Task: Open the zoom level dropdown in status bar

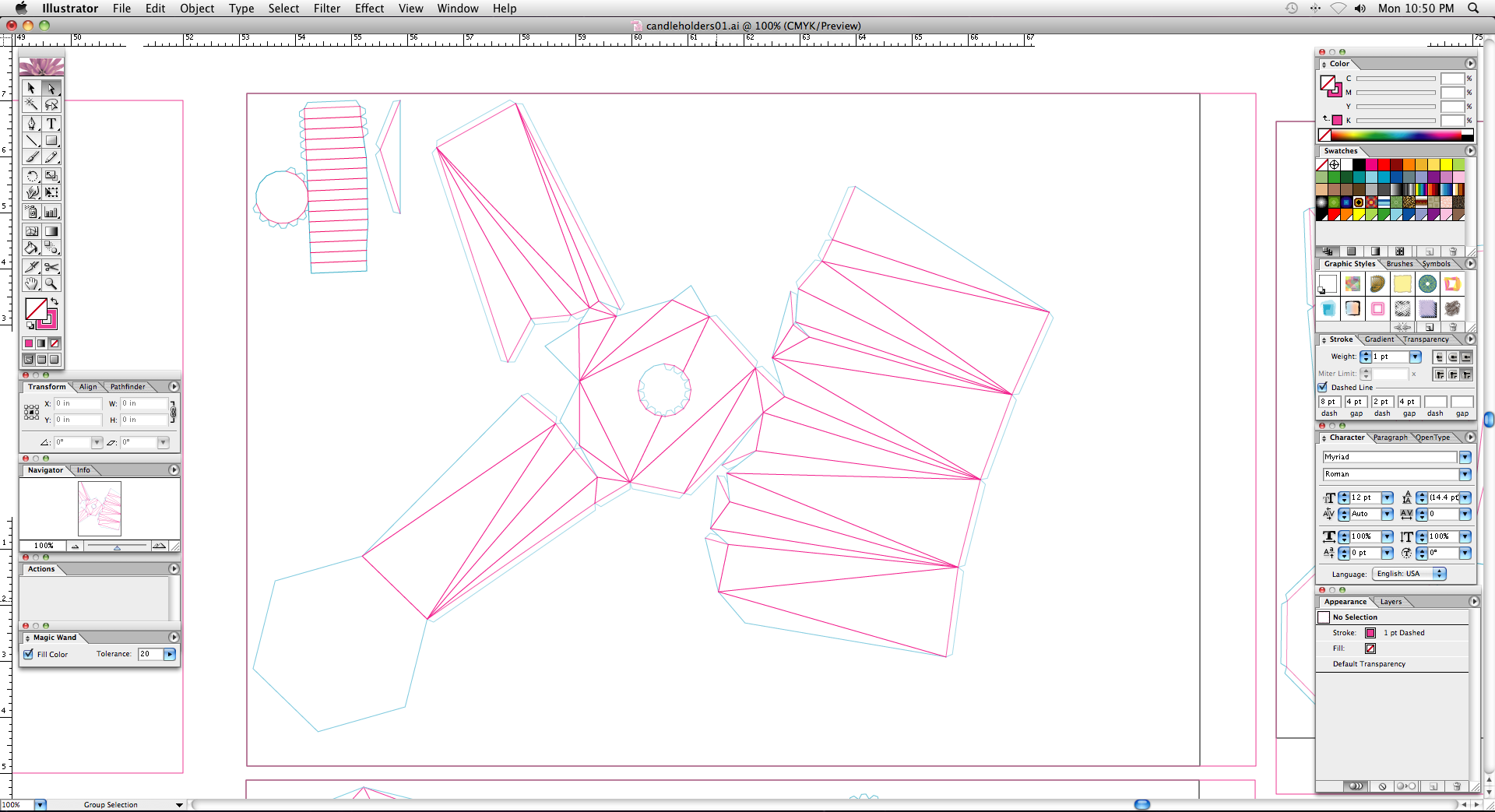Action: (40, 804)
